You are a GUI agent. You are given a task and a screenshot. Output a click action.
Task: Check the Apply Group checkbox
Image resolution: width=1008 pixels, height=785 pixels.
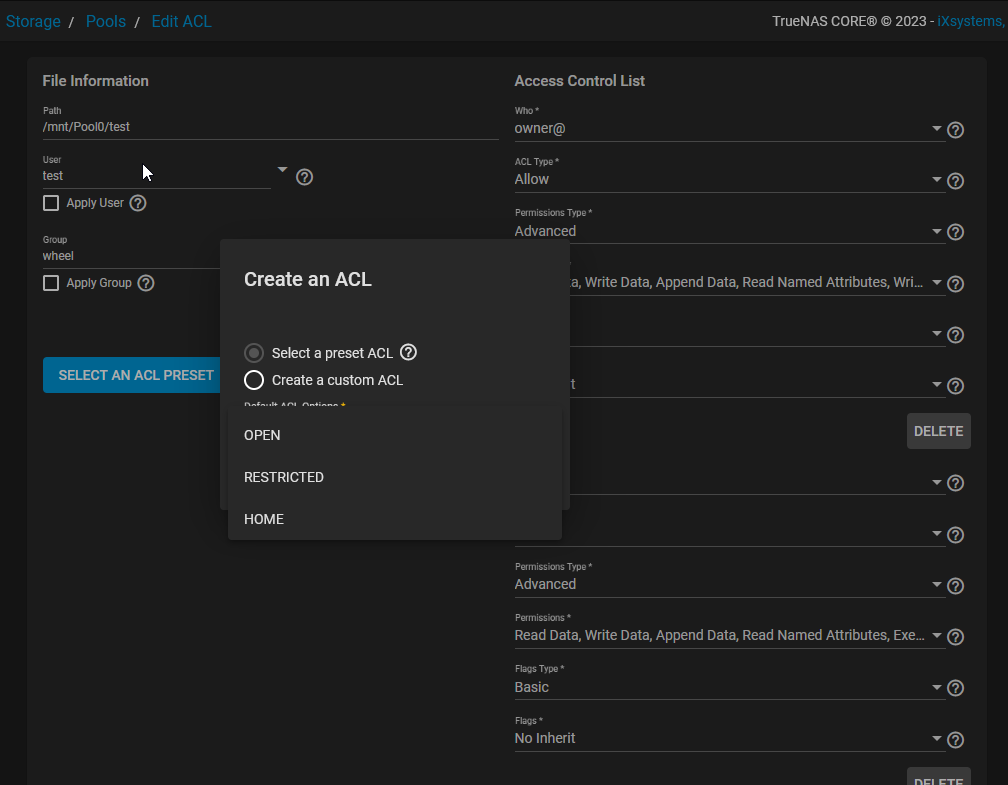(x=51, y=283)
